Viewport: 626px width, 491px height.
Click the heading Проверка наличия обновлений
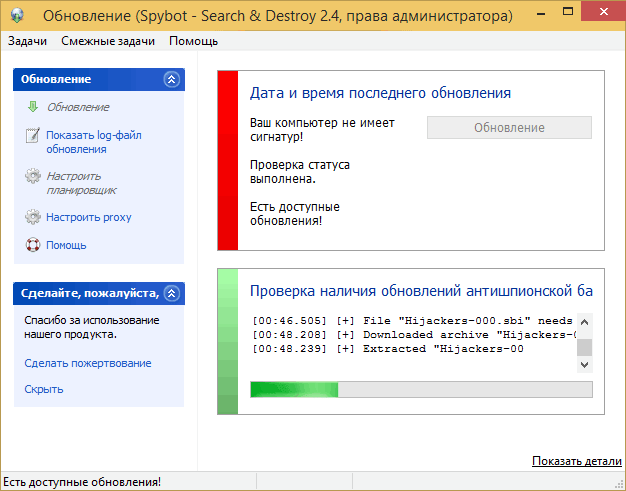421,291
